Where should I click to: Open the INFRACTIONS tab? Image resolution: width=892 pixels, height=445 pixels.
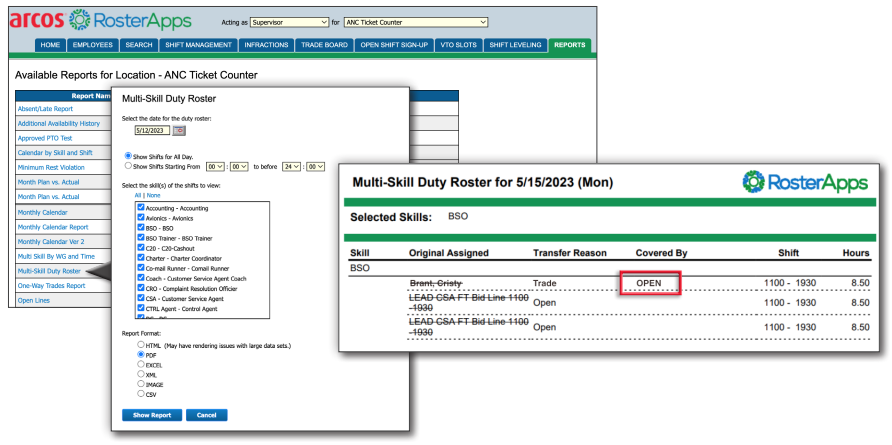pyautogui.click(x=267, y=45)
